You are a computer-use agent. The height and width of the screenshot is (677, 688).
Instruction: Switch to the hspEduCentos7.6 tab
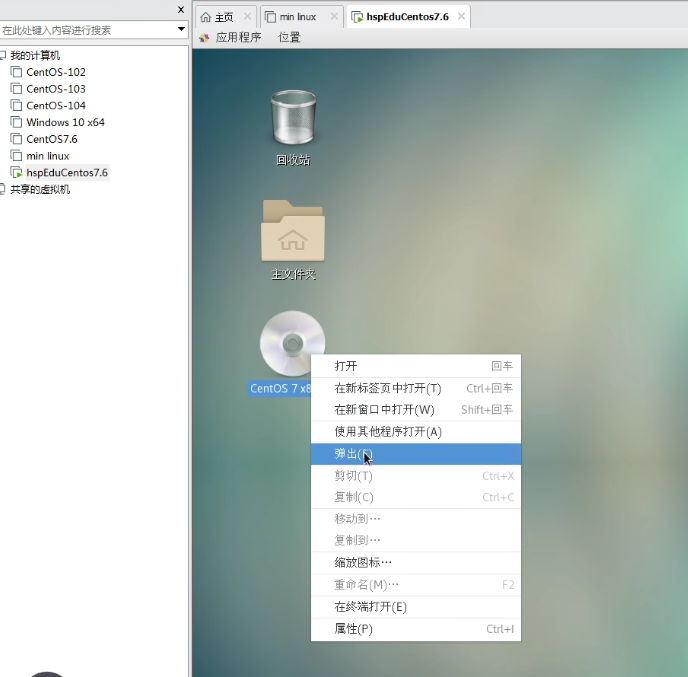(x=408, y=17)
